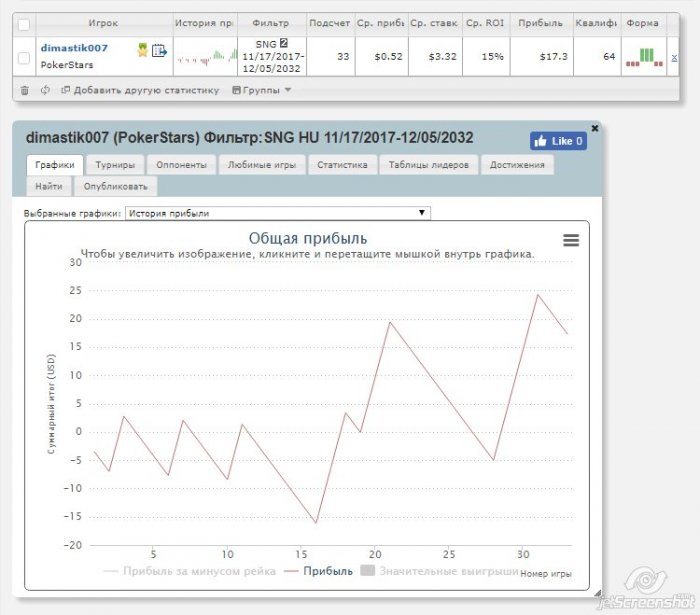700x615 pixels.
Task: Tick the header select-all checkbox
Action: tap(24, 25)
